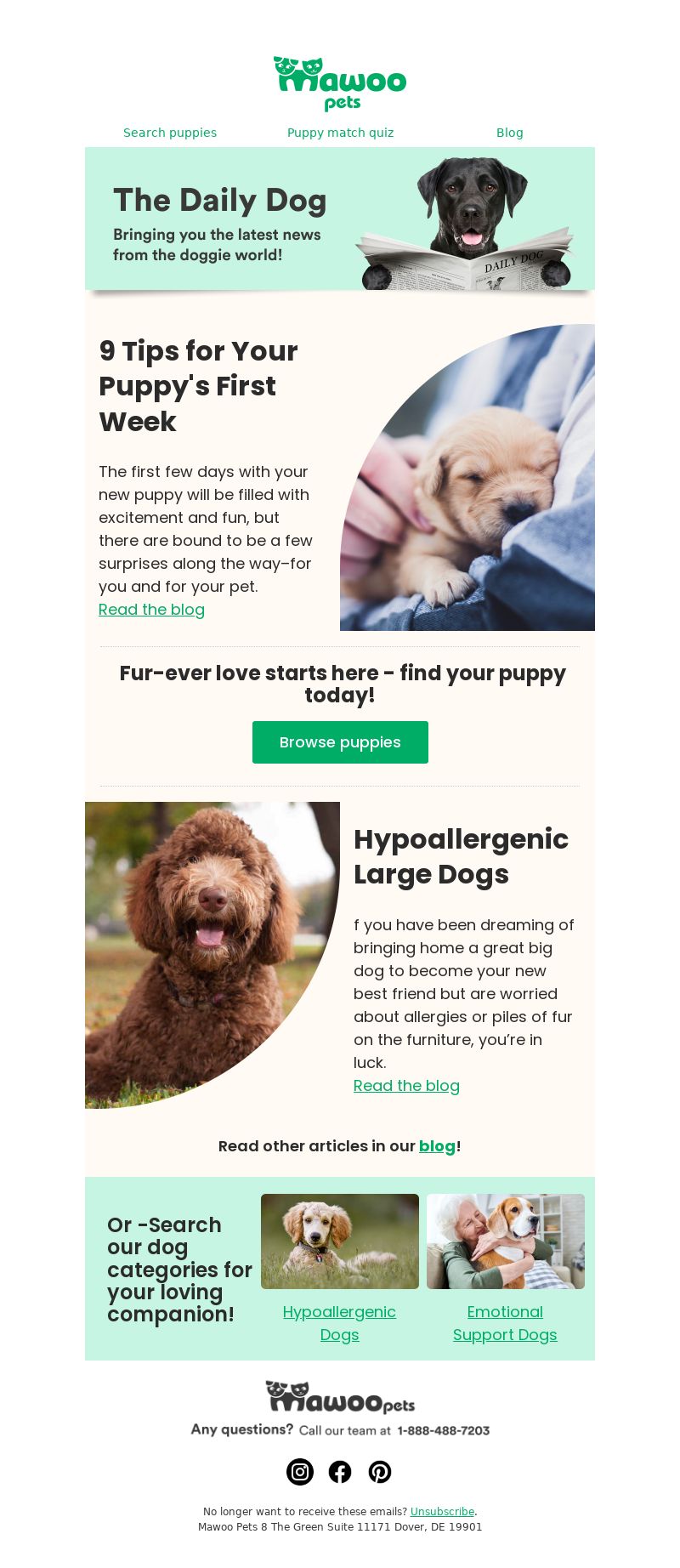The width and height of the screenshot is (680, 1568).
Task: Click Read the blog under Hypoallergenic Large Dogs
Action: 406,1086
